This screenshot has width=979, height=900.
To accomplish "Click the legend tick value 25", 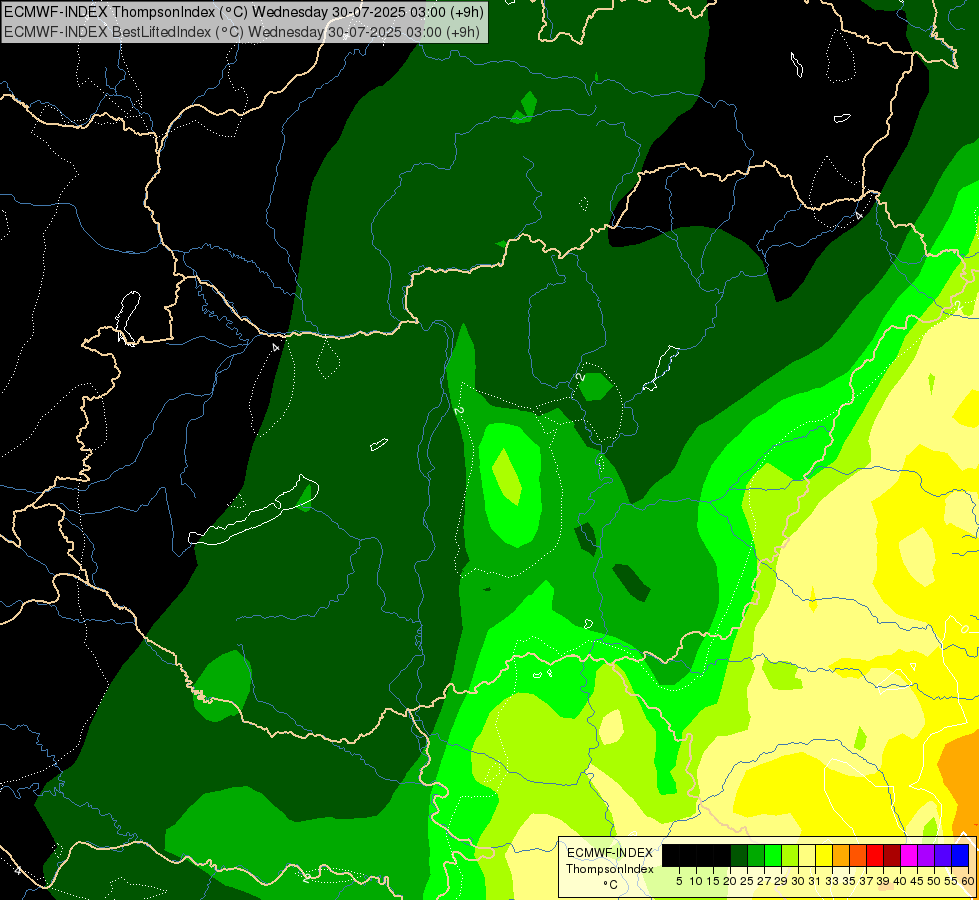I will tap(747, 881).
